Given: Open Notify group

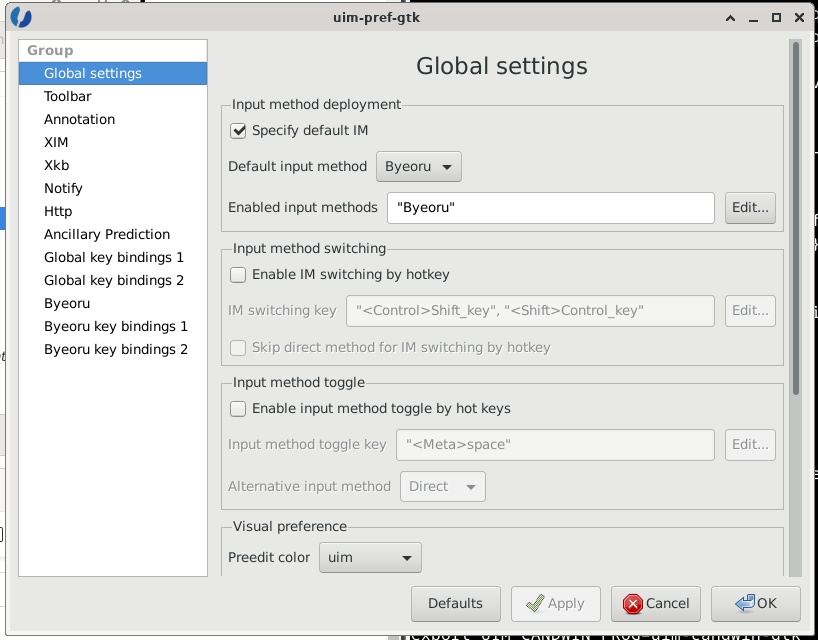Looking at the screenshot, I should [113, 188].
